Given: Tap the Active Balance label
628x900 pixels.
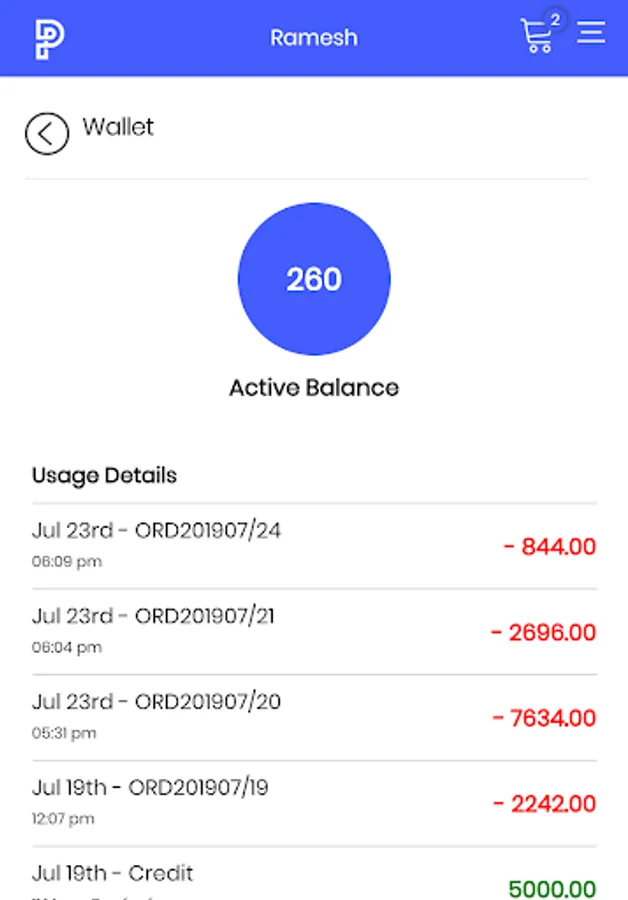Looking at the screenshot, I should click(314, 388).
